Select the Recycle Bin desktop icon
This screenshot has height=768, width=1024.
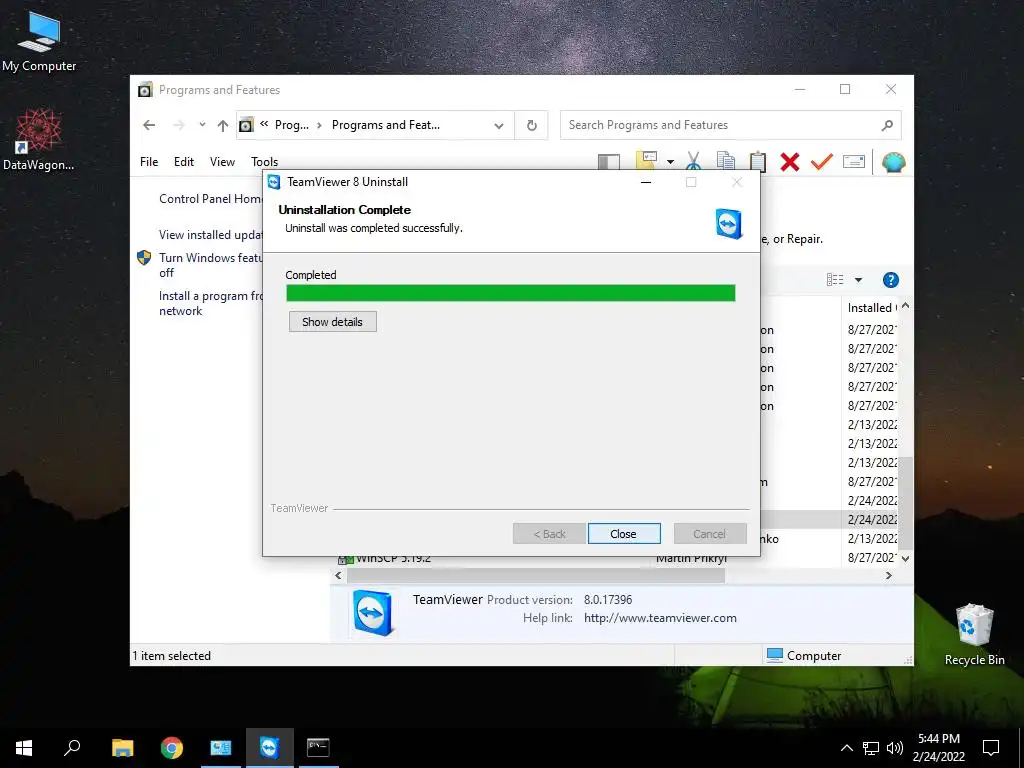tap(974, 635)
